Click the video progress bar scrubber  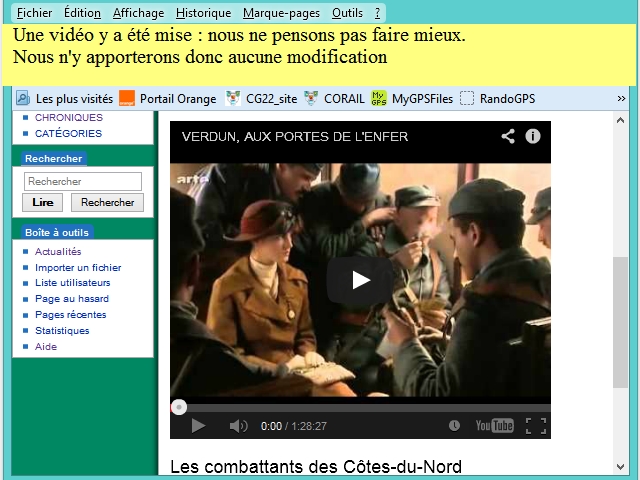point(179,407)
